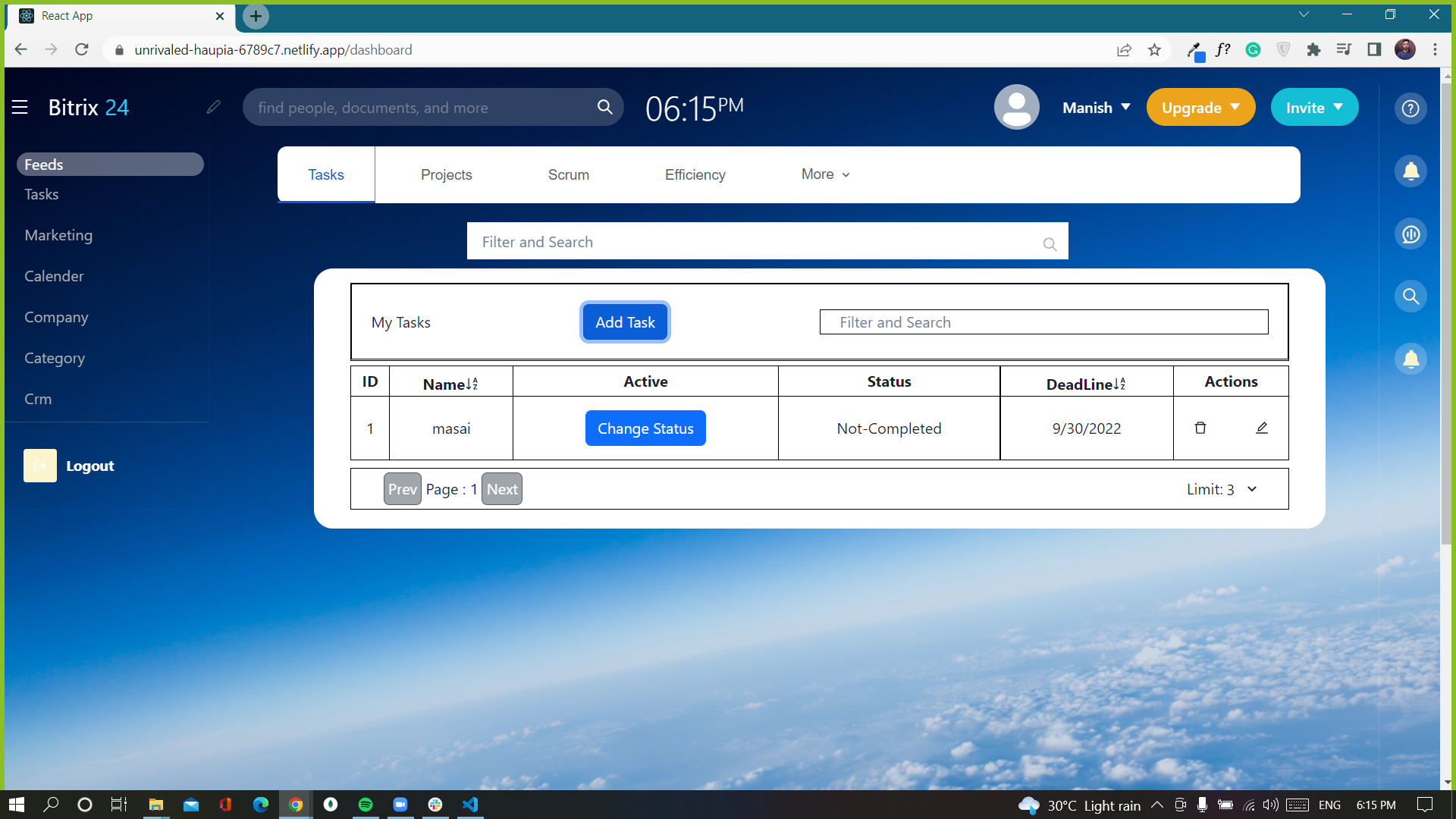
Task: Open the Limit: 3 dropdown
Action: click(1222, 489)
